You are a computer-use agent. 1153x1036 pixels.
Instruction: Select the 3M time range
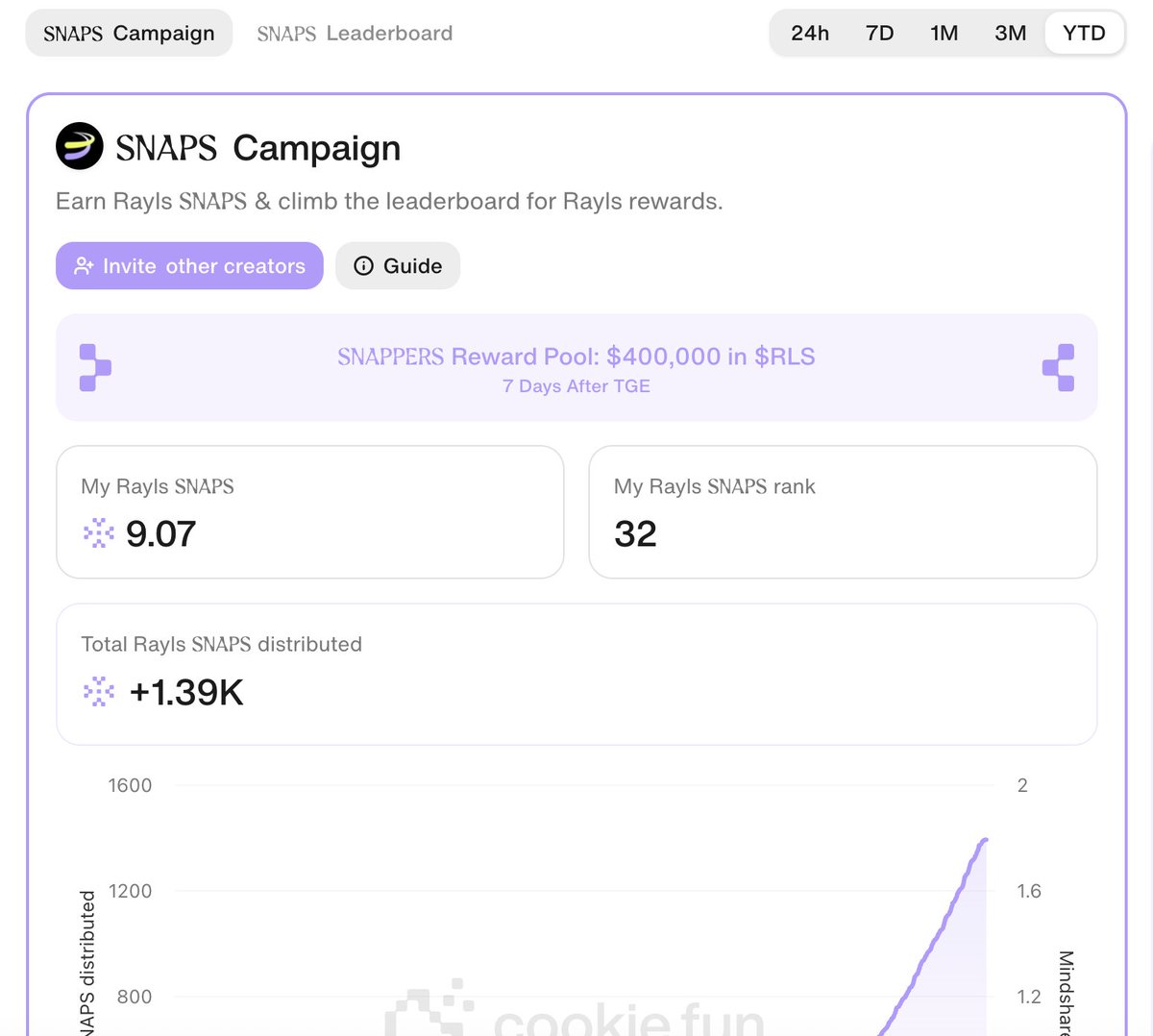[1010, 34]
